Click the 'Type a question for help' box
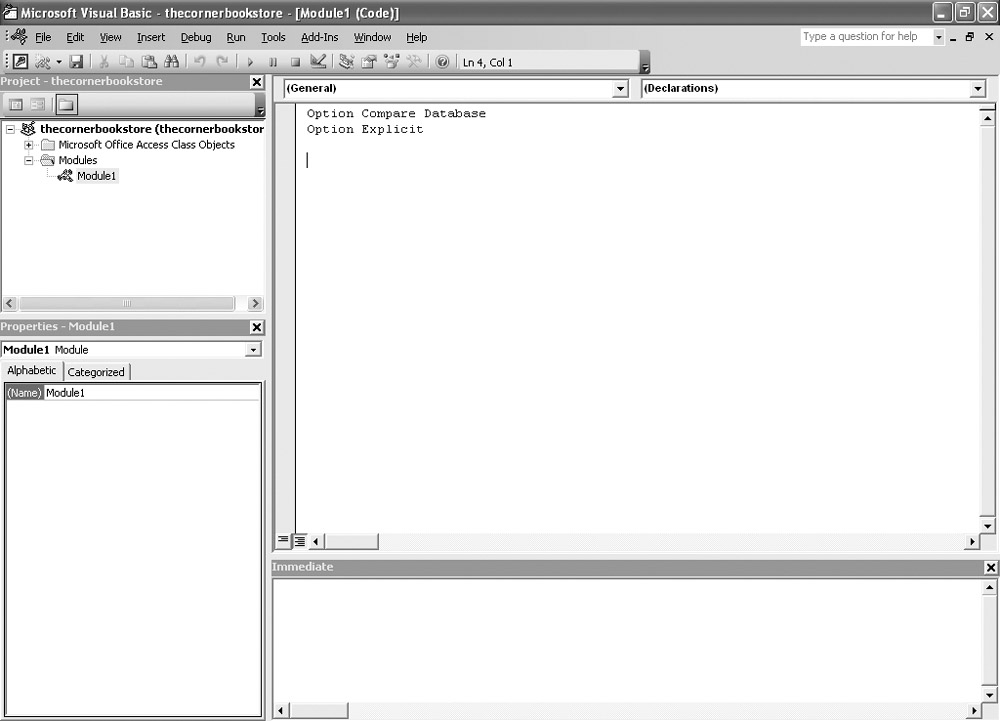The image size is (1000, 721). pyautogui.click(x=865, y=37)
